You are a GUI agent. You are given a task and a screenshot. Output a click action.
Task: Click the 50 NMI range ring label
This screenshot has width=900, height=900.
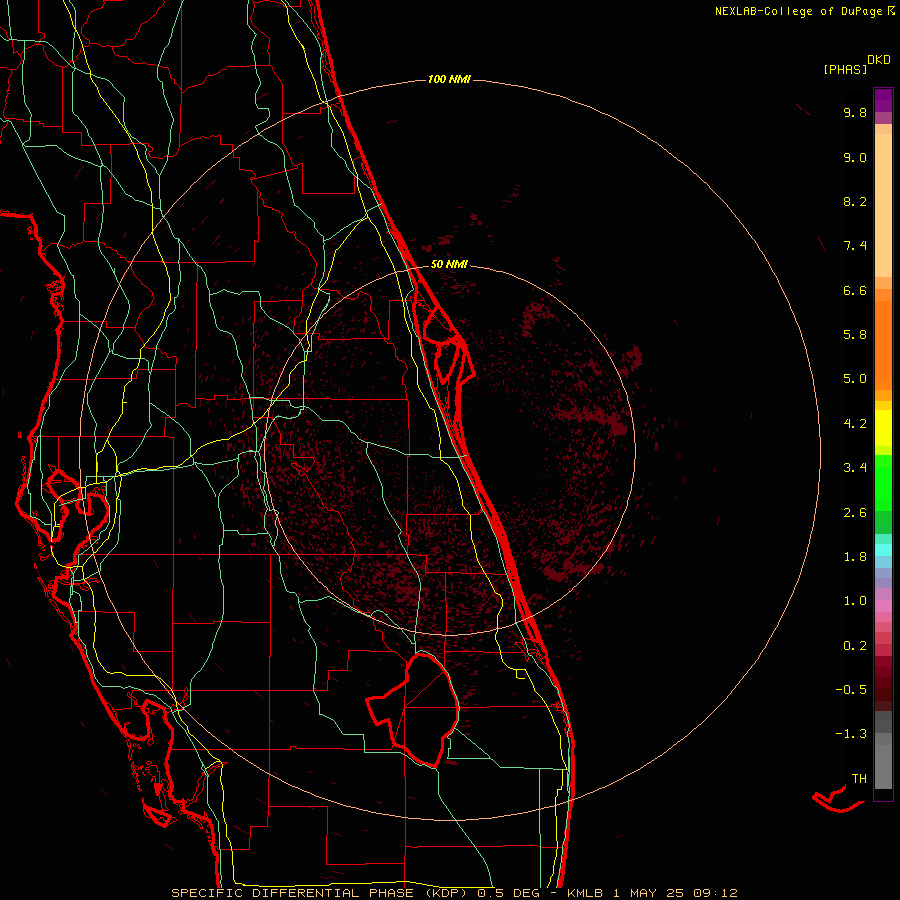click(x=449, y=264)
